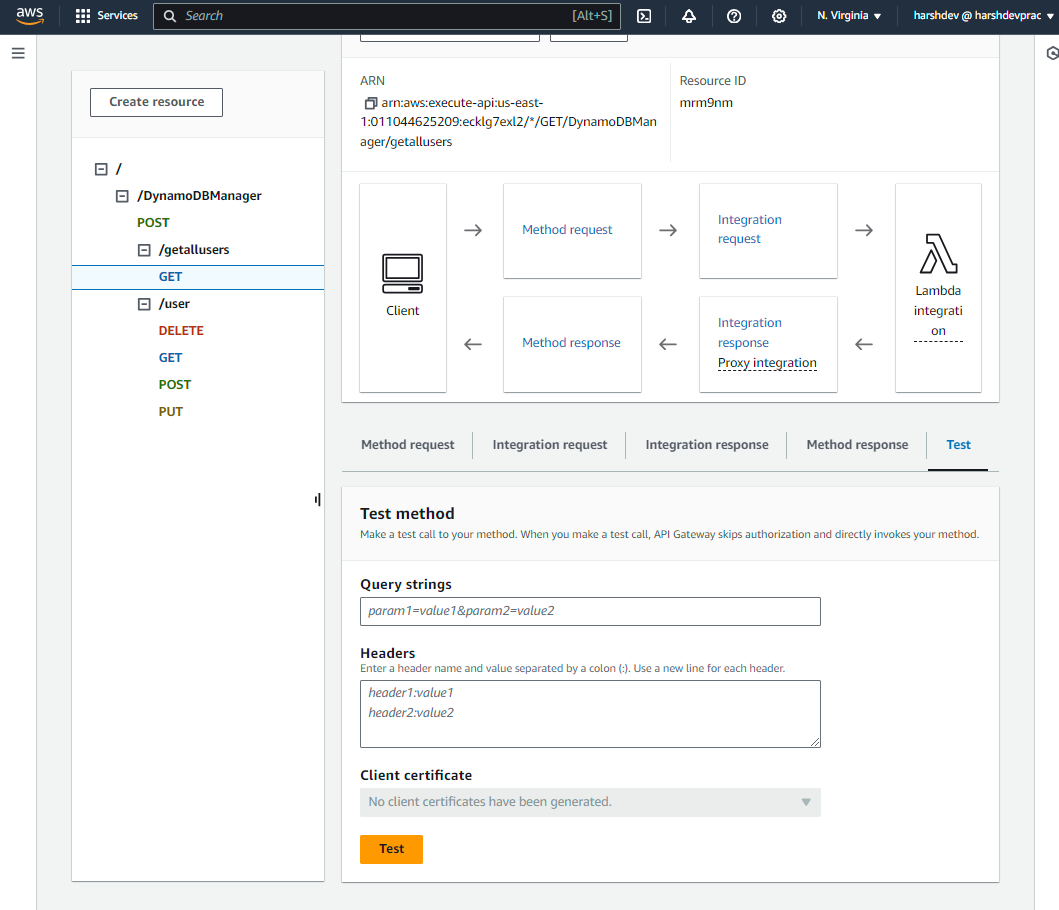The width and height of the screenshot is (1059, 910).
Task: Switch to the Method response tab
Action: click(x=857, y=445)
